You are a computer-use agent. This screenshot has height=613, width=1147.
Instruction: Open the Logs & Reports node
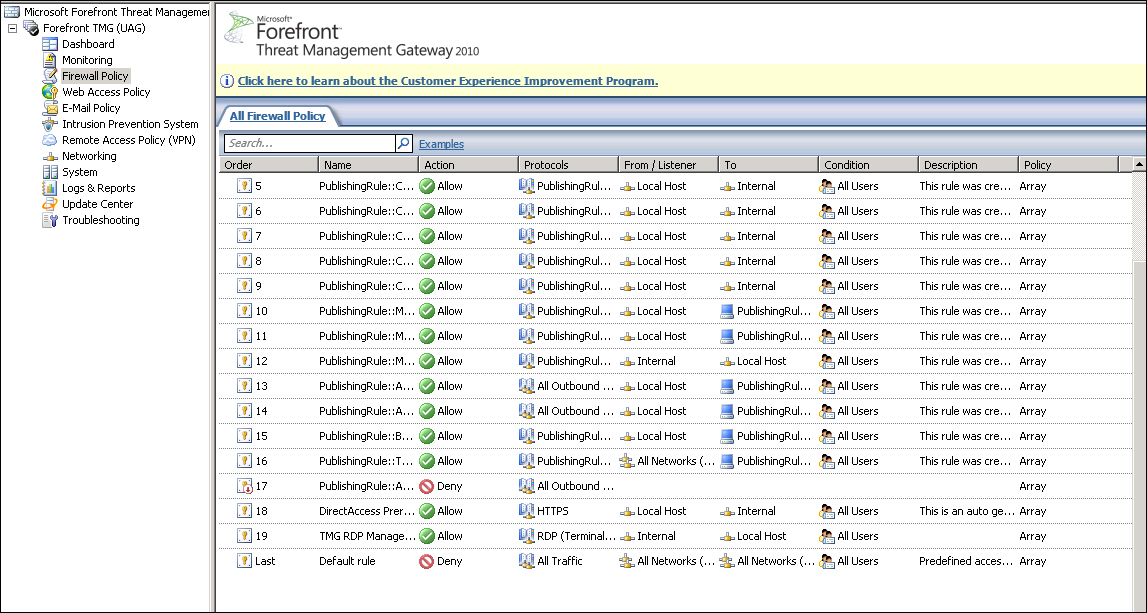(99, 188)
